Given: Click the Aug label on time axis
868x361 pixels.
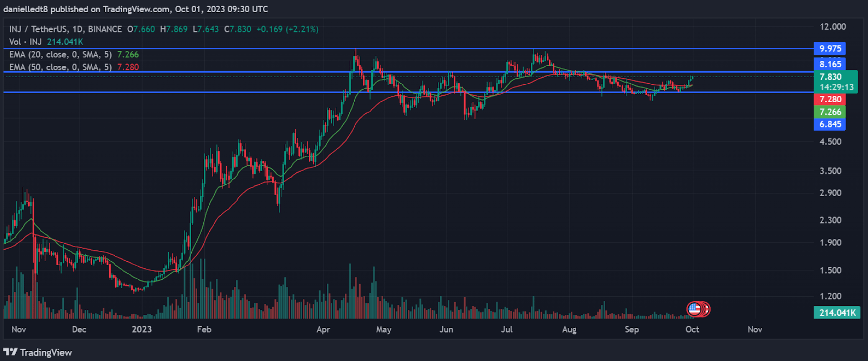Looking at the screenshot, I should tap(569, 329).
